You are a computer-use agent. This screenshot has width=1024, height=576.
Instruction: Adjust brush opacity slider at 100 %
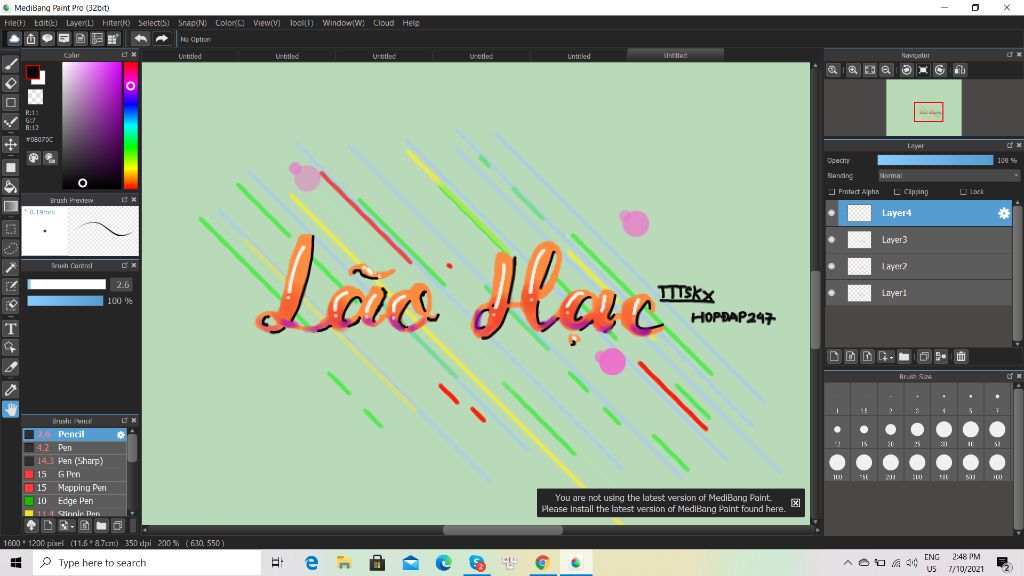[65, 301]
